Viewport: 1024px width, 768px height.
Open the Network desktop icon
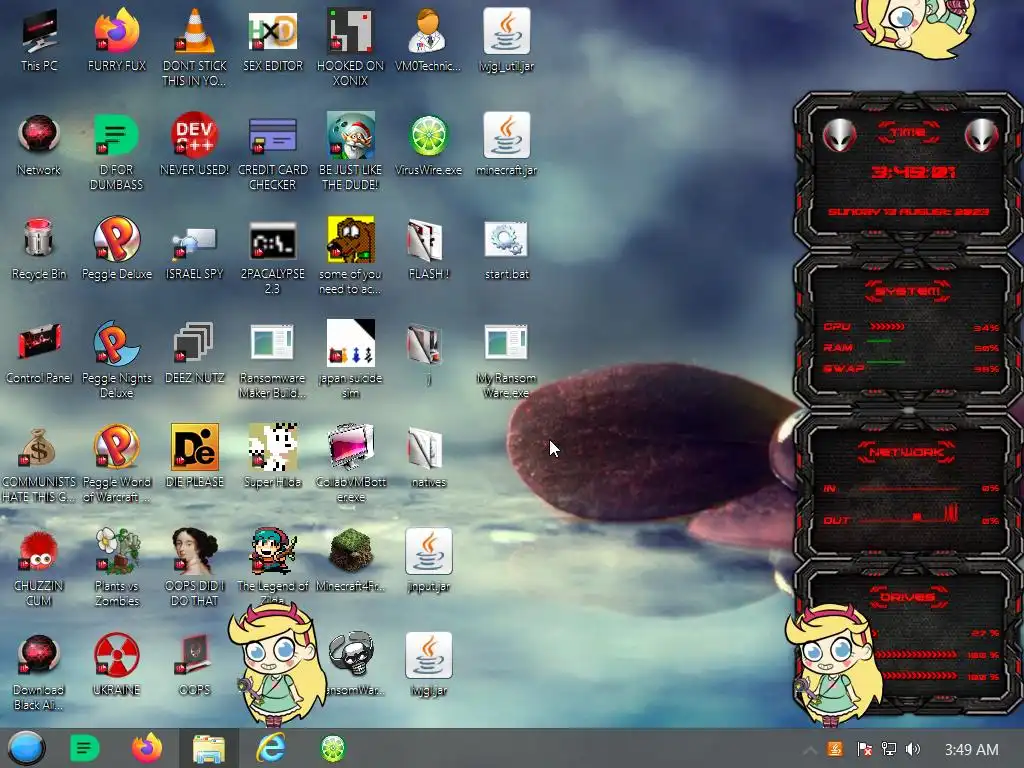39,134
